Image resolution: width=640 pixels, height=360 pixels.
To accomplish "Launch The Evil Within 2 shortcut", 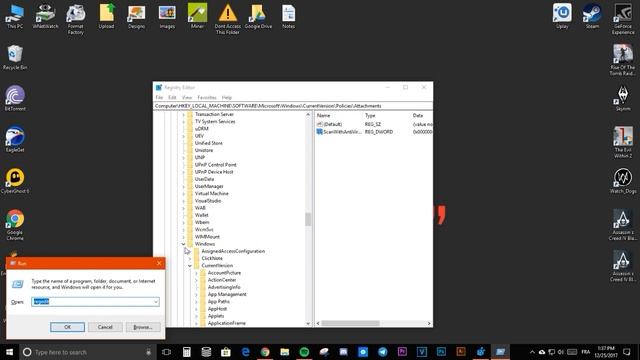I will click(623, 142).
